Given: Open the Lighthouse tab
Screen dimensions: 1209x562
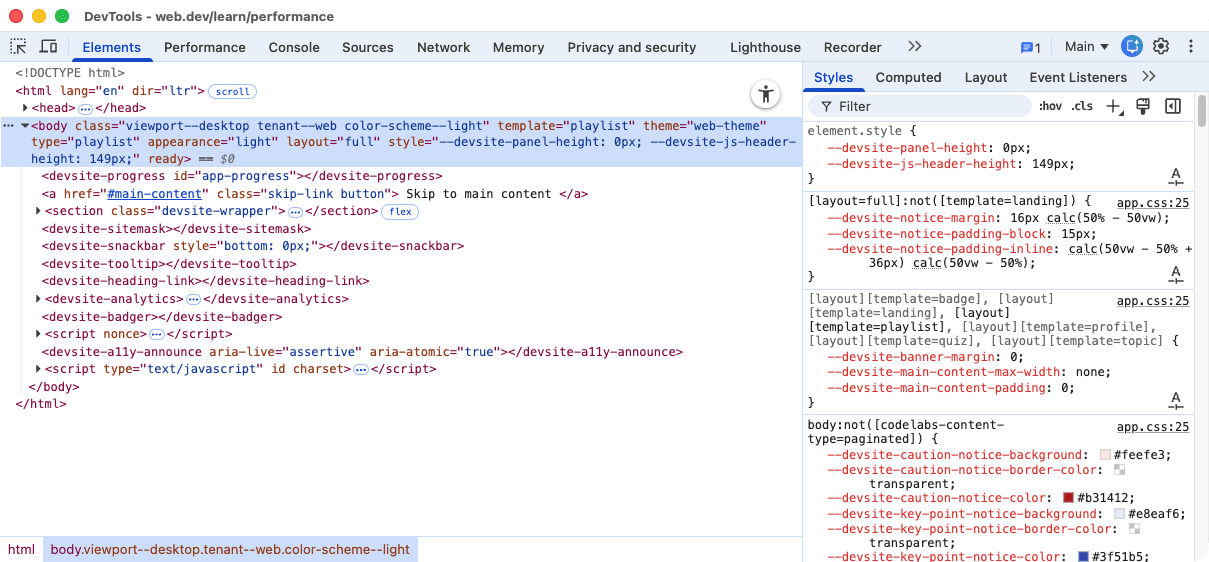Looking at the screenshot, I should 766,47.
